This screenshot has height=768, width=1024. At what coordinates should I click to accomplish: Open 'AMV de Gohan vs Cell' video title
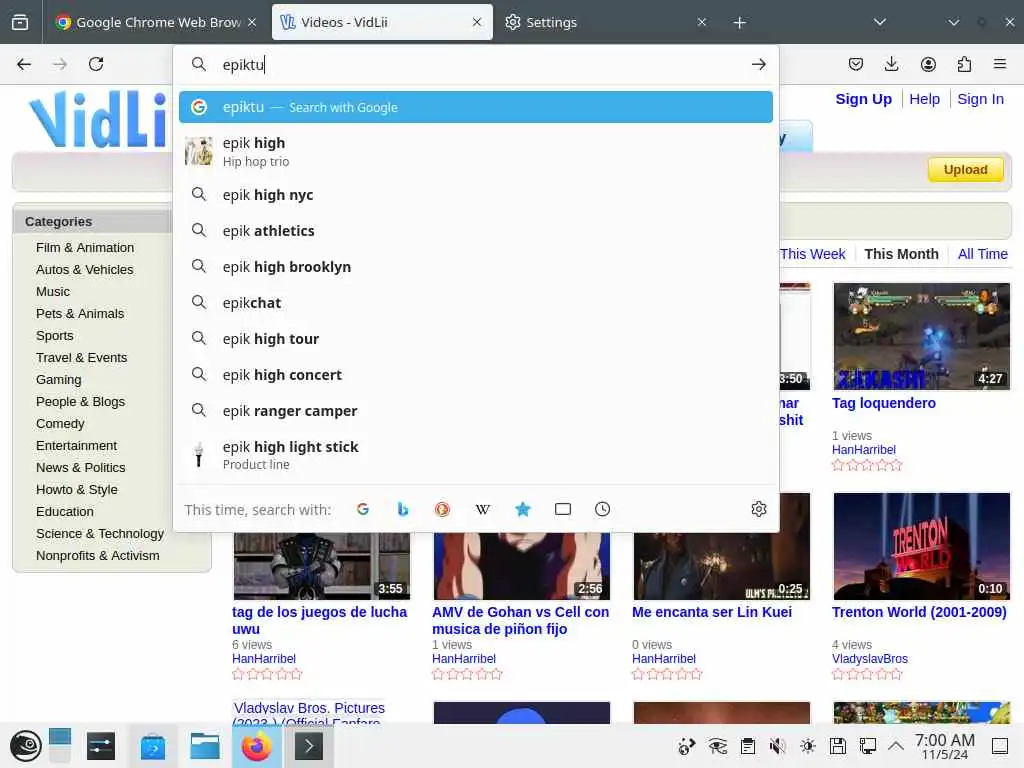pyautogui.click(x=520, y=620)
